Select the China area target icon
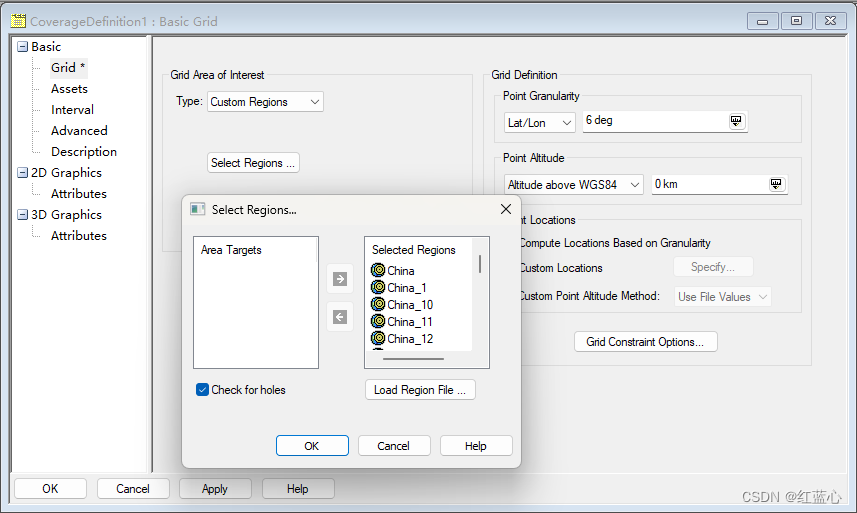857x513 pixels. click(x=378, y=270)
